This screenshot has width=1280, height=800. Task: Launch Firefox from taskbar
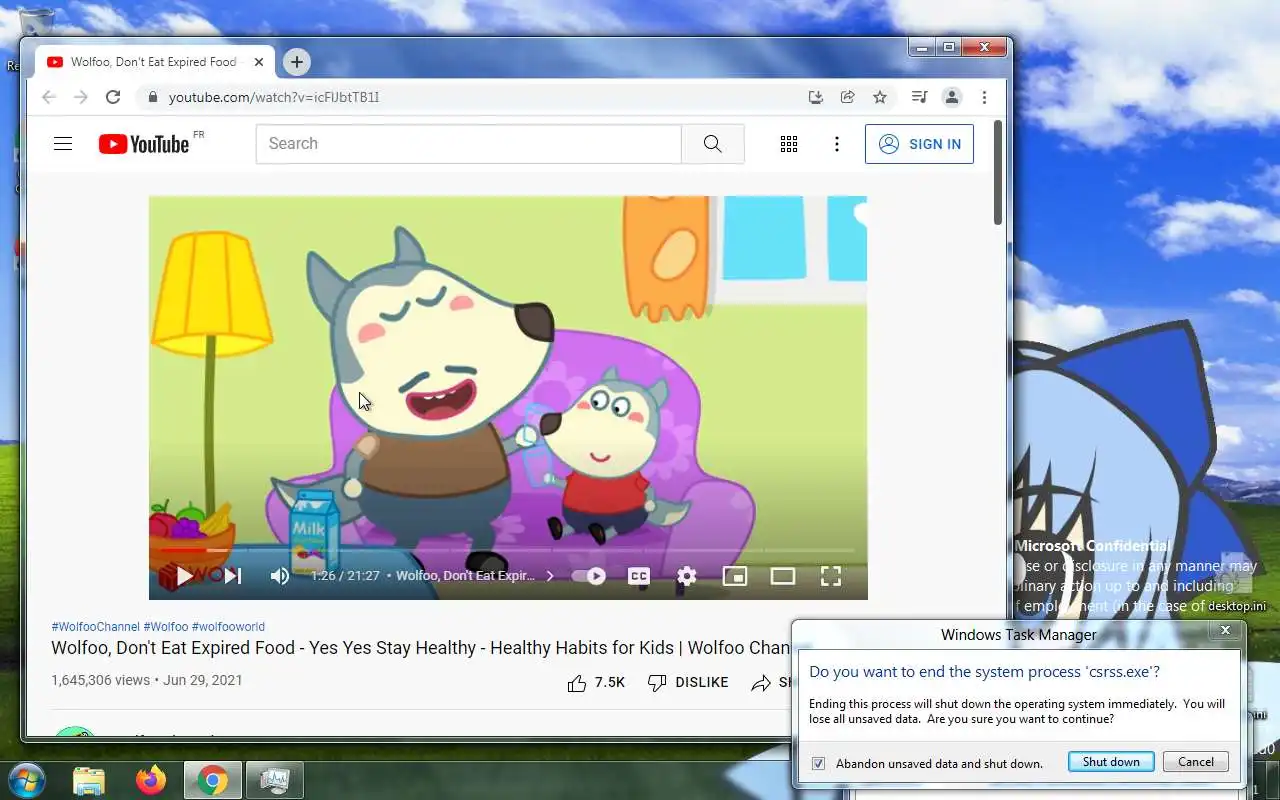pos(152,780)
